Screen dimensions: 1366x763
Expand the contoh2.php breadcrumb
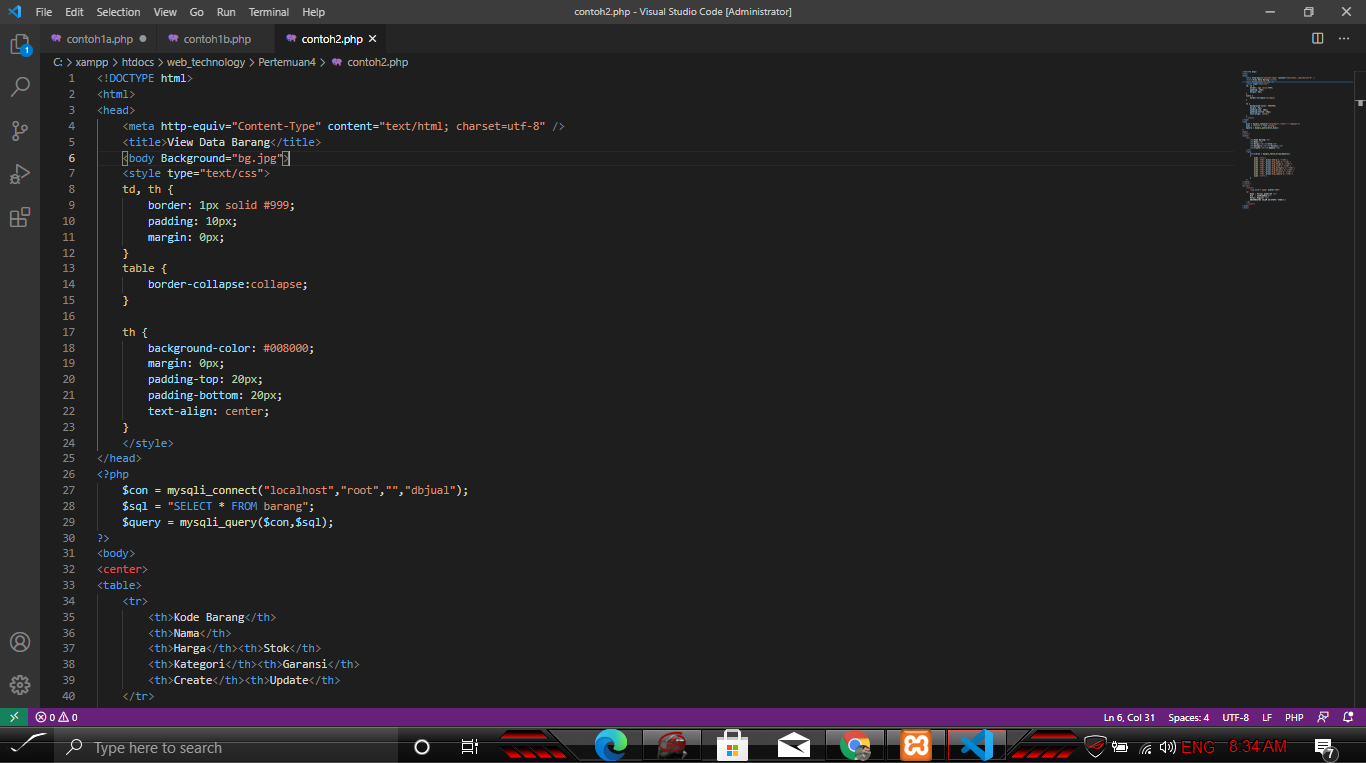click(x=377, y=62)
